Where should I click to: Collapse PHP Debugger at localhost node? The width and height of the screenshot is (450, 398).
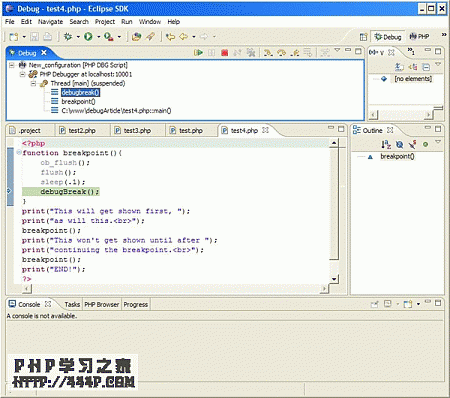(x=22, y=74)
